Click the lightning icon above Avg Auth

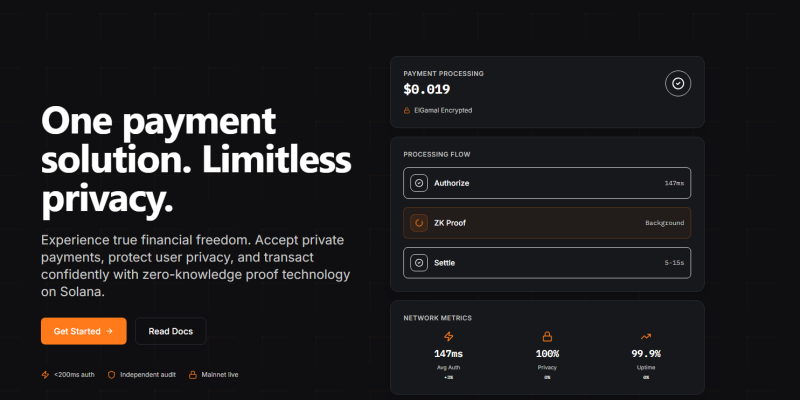coord(447,337)
